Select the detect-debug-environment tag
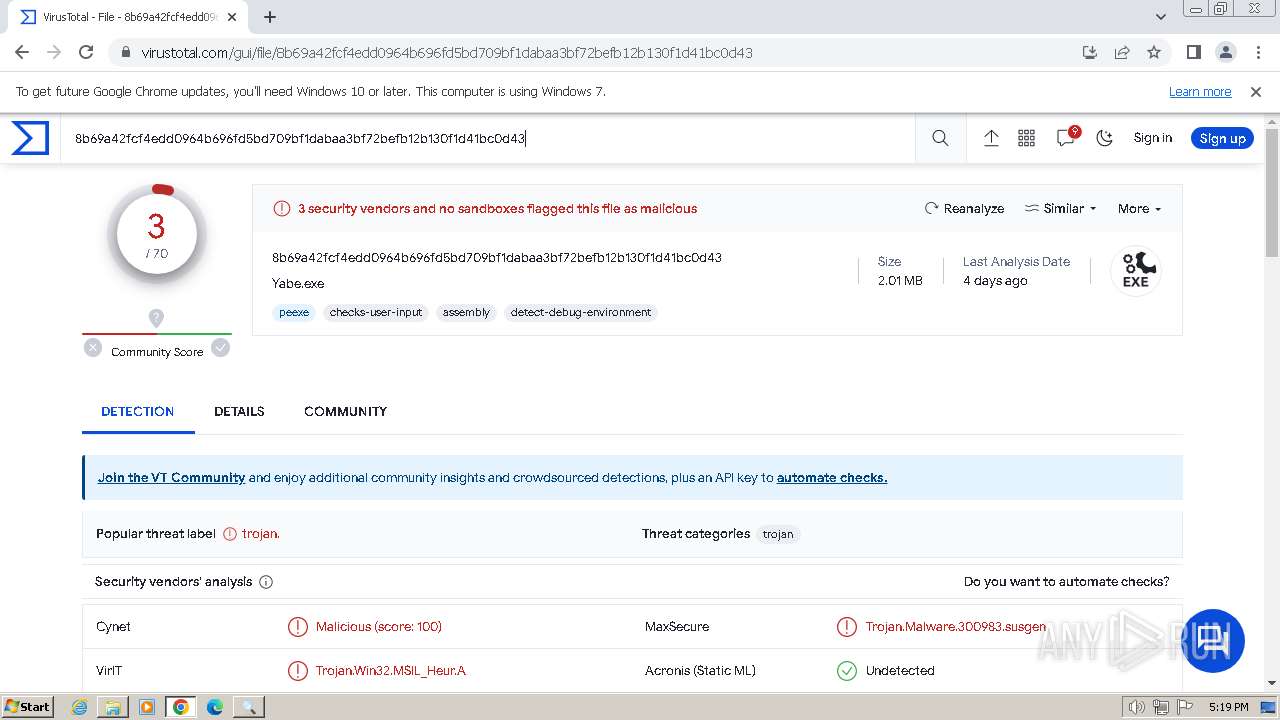The image size is (1280, 720). tap(581, 312)
